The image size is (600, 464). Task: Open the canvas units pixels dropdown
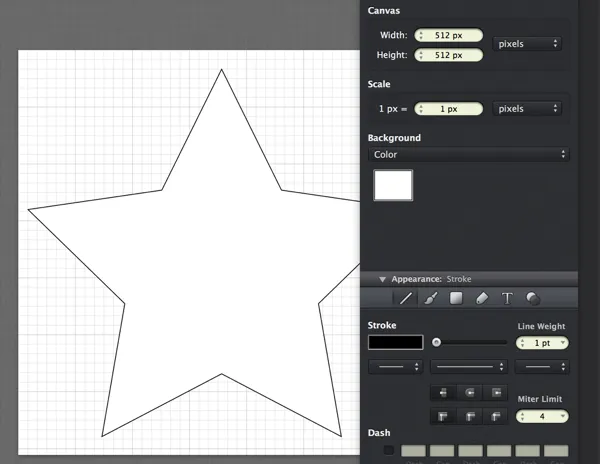527,44
